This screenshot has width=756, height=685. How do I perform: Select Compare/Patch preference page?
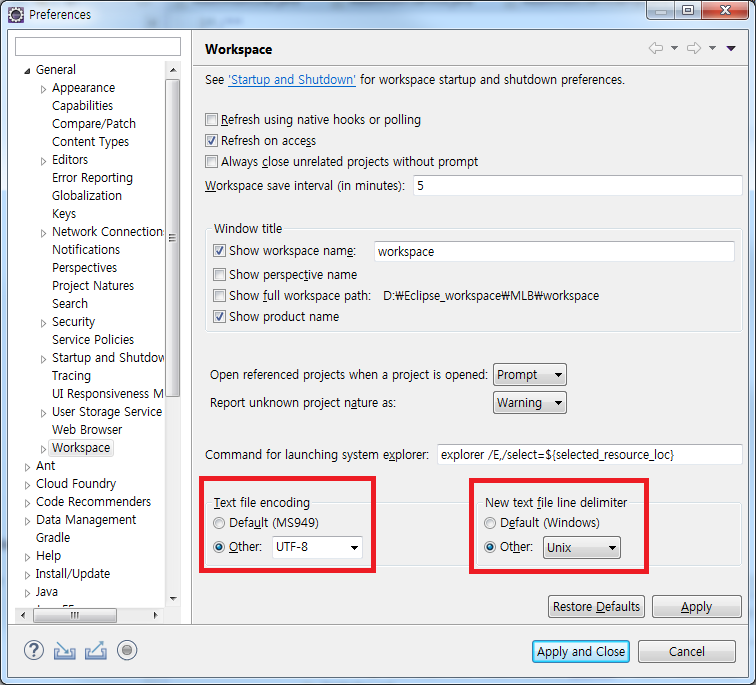tap(94, 124)
